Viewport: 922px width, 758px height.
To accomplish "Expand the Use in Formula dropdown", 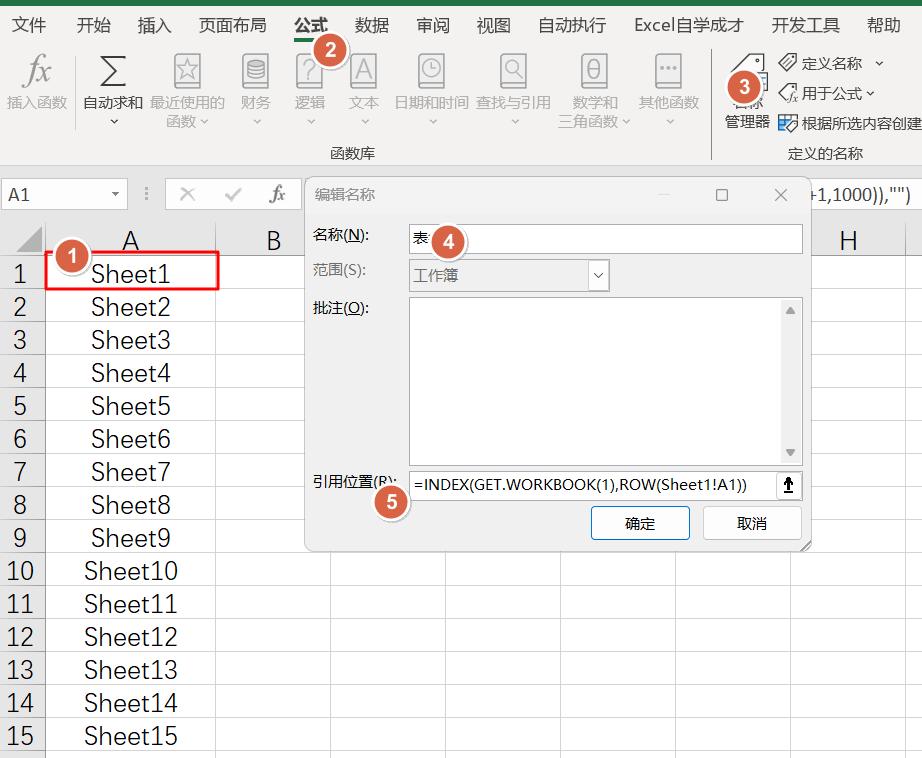I will click(870, 93).
